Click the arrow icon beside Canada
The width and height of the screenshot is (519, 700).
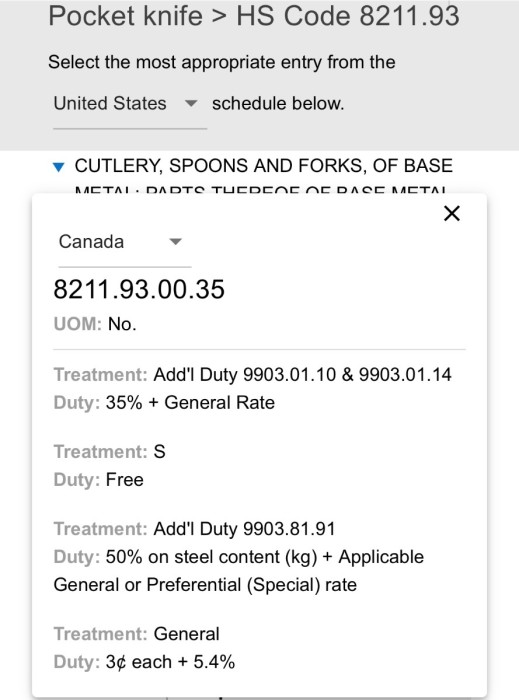click(175, 242)
